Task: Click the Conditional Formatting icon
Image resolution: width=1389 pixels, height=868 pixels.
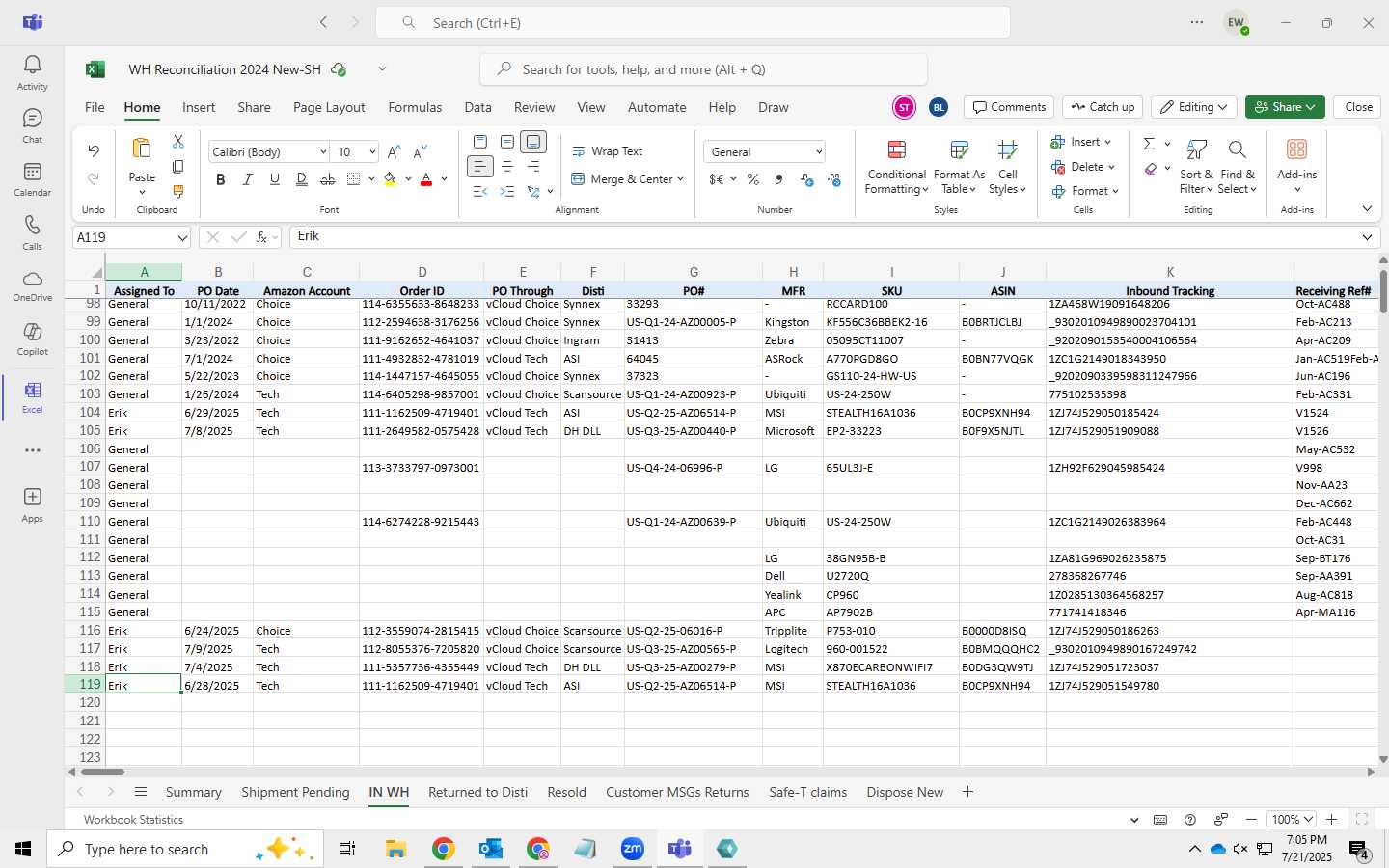Action: 897,149
